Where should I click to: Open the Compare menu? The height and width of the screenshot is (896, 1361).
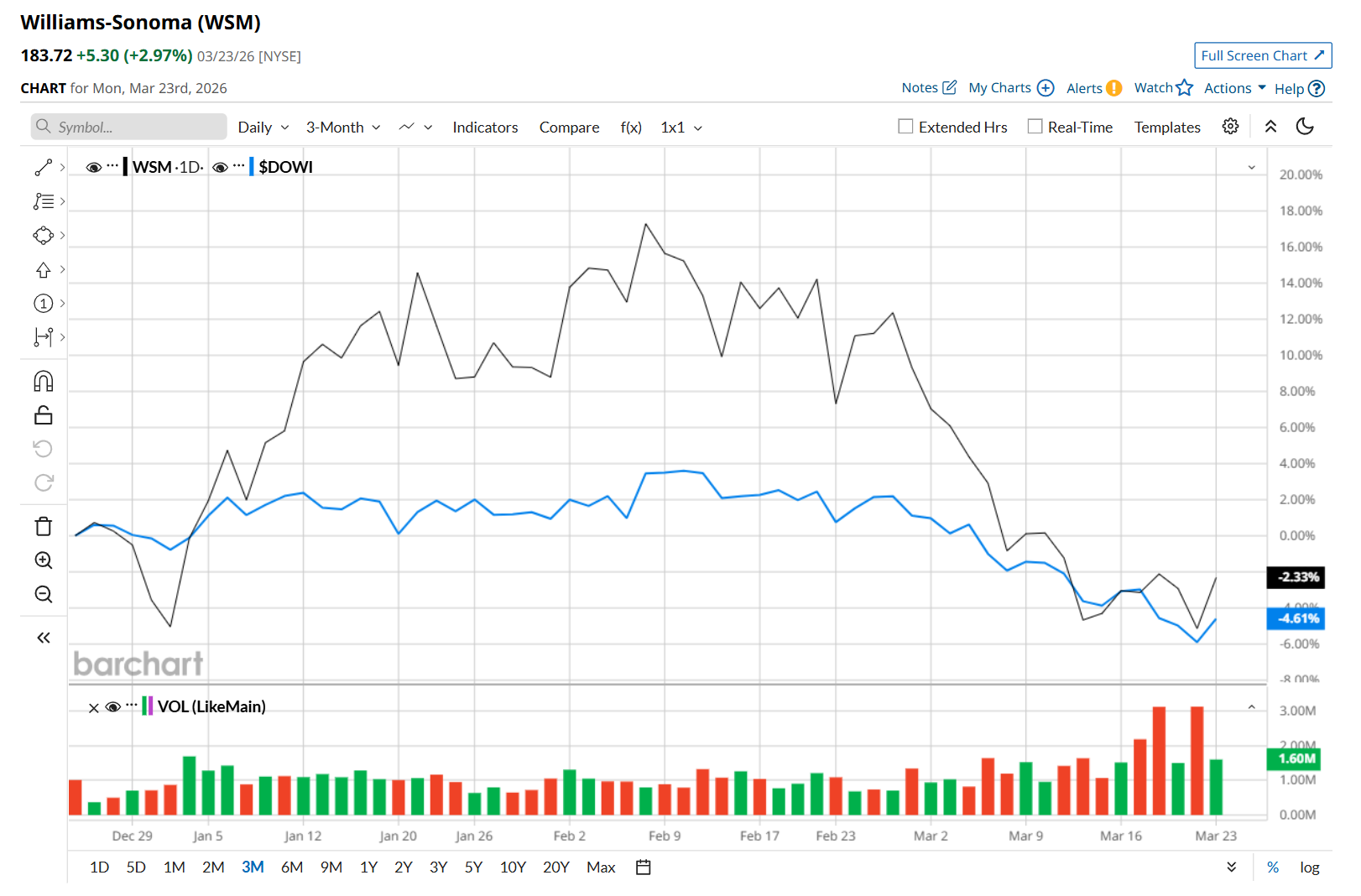click(569, 128)
